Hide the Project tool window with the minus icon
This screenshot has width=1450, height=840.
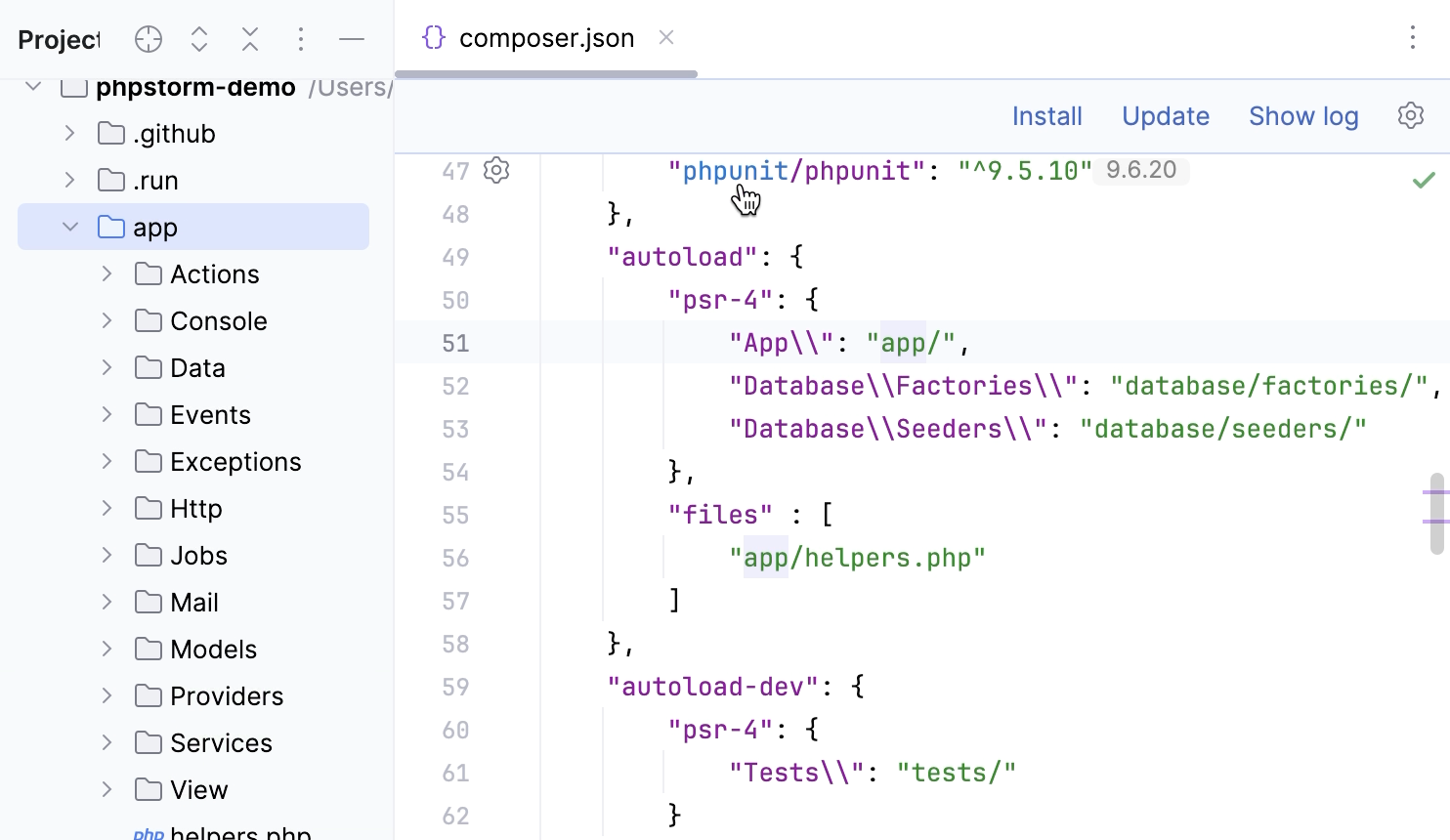[x=351, y=39]
